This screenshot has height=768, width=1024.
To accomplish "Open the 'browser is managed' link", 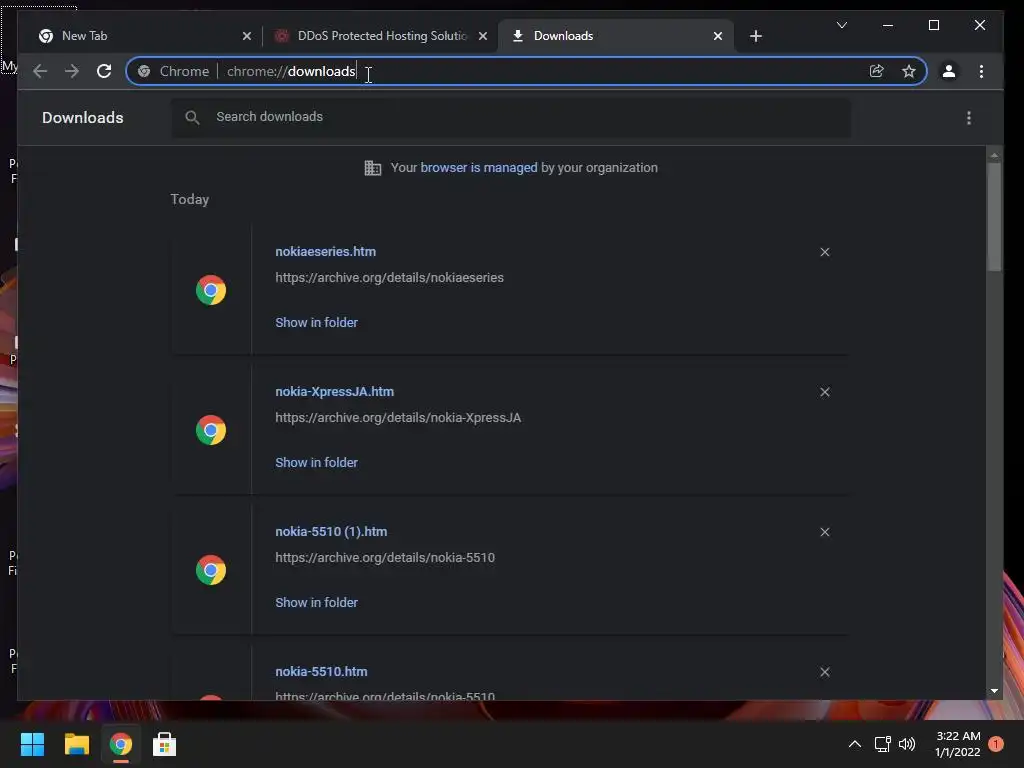I will (479, 168).
